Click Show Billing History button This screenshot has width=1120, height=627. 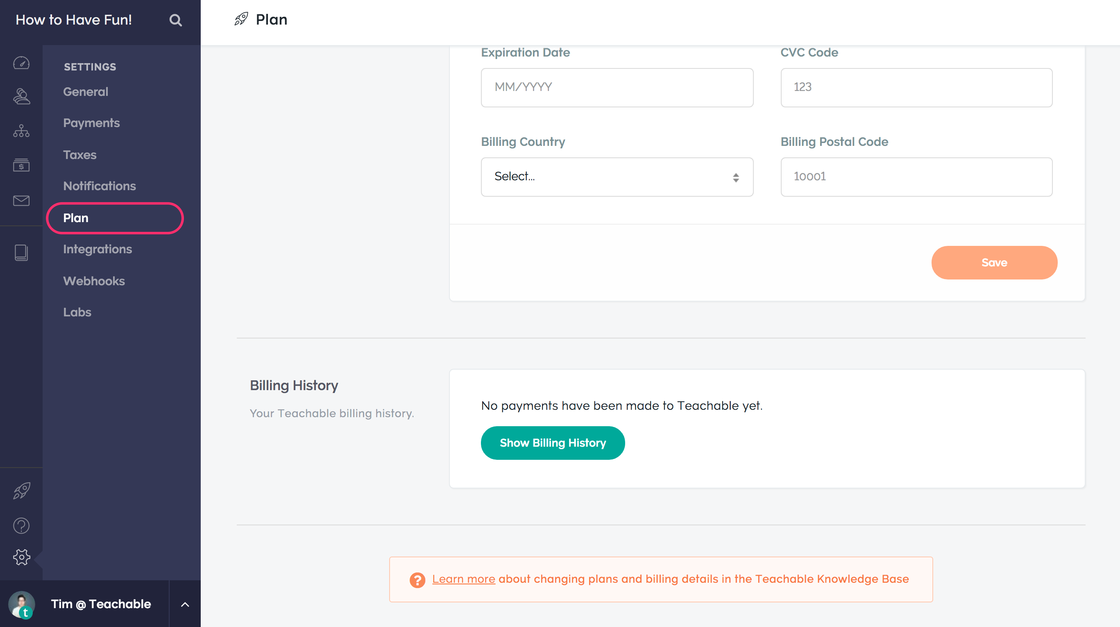553,443
